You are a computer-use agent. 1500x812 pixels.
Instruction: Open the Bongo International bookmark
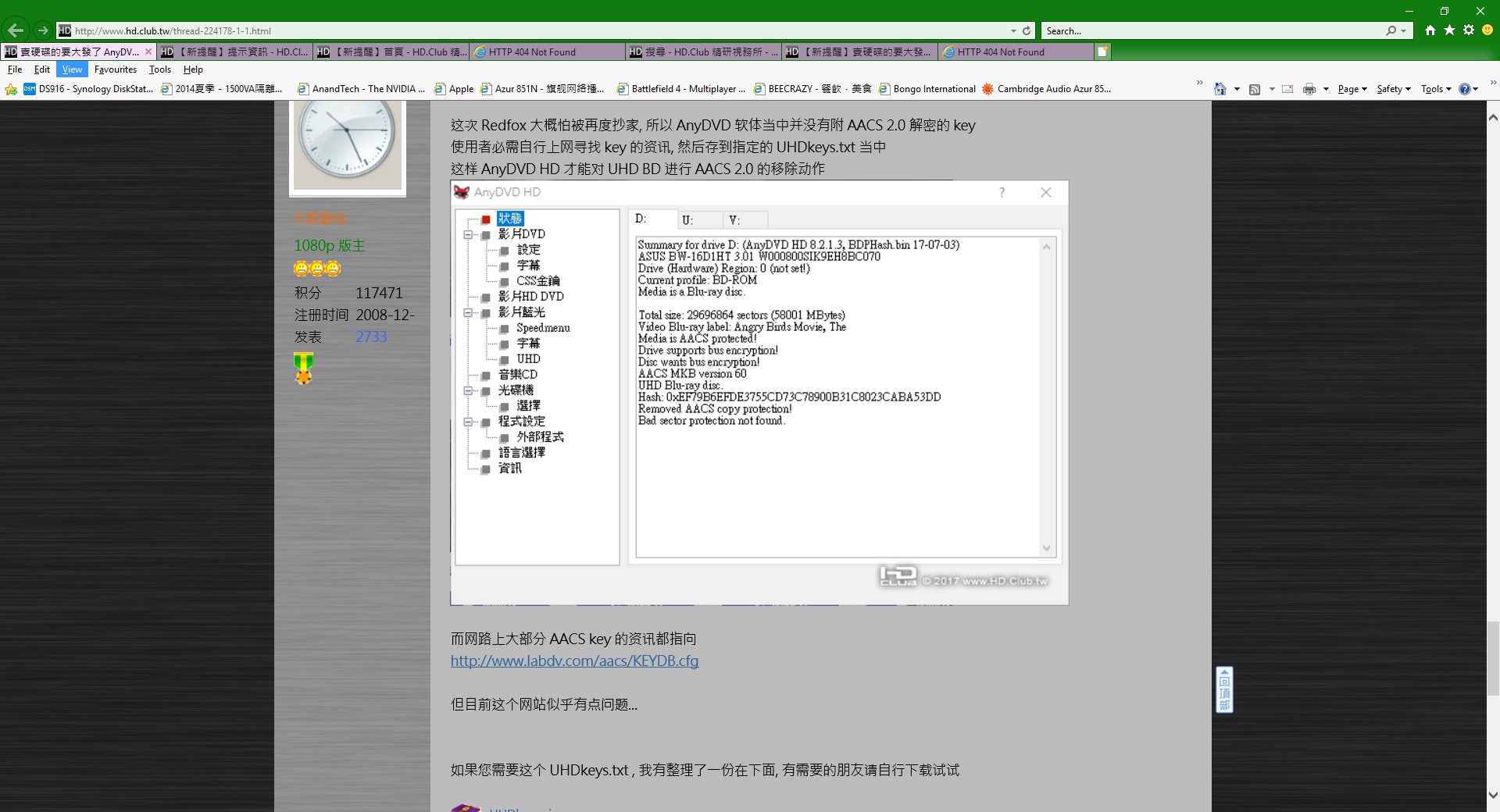[x=927, y=89]
